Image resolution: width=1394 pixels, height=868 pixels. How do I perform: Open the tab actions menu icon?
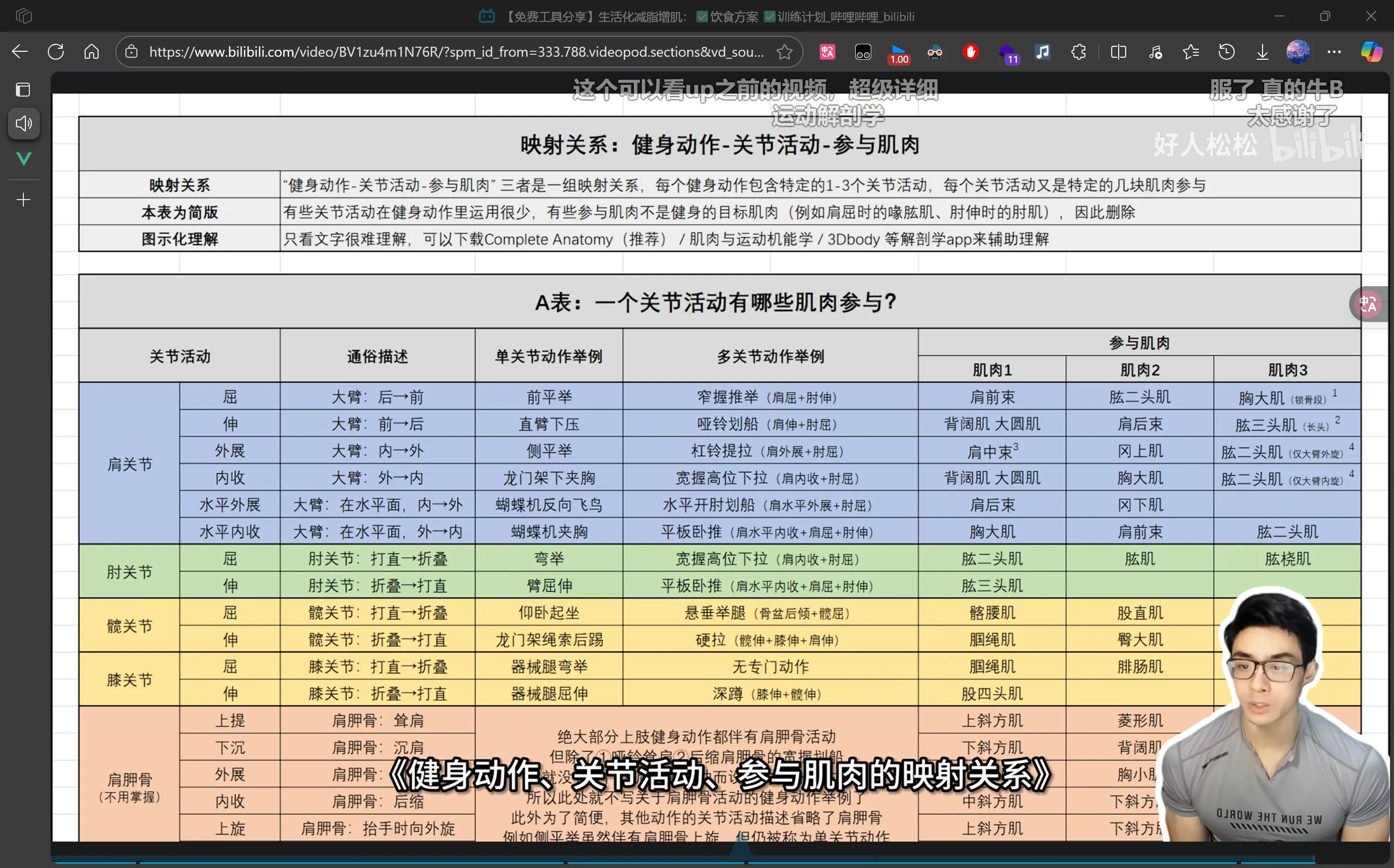click(x=23, y=90)
